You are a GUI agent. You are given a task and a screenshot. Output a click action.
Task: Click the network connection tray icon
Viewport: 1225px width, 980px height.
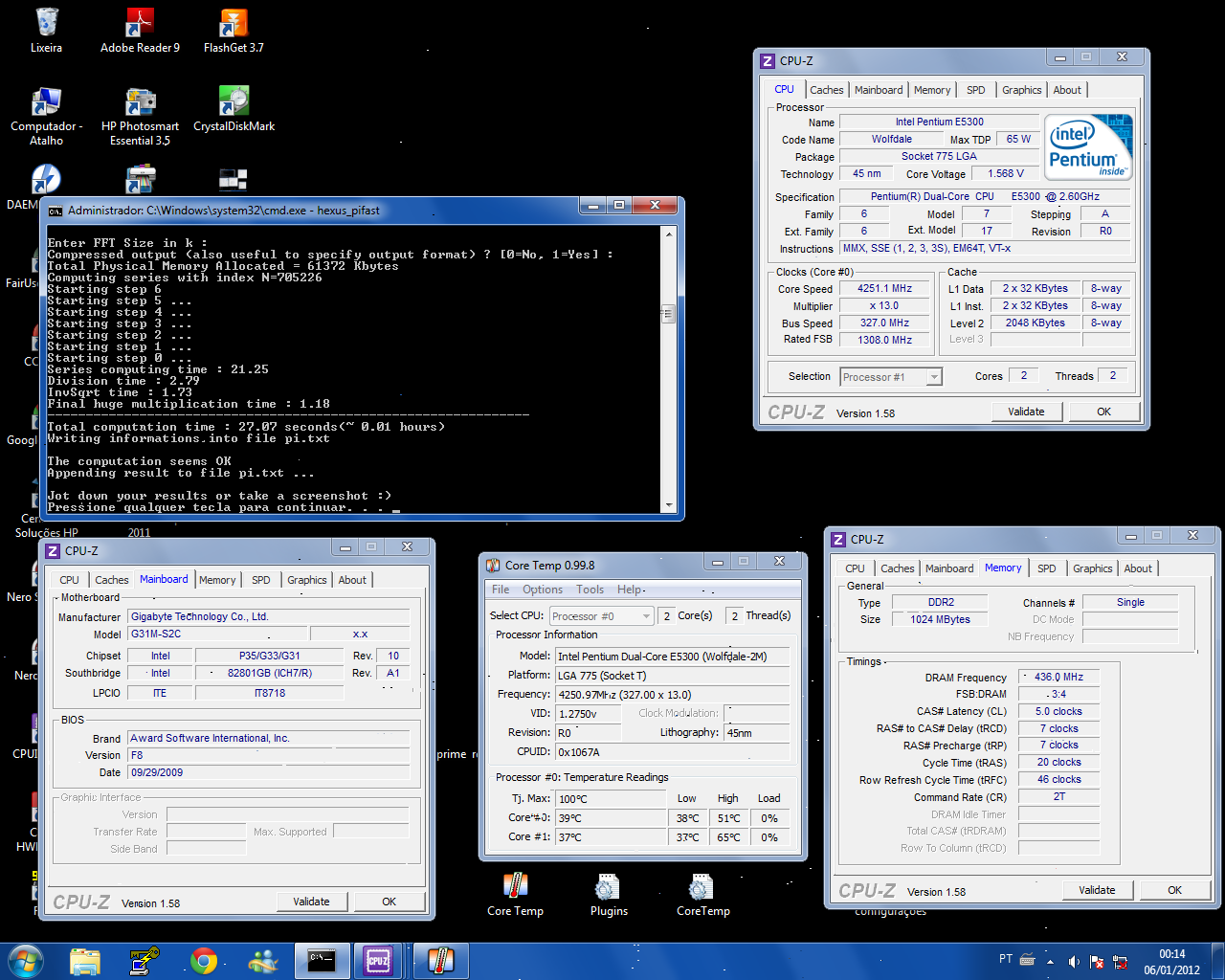pyautogui.click(x=1119, y=961)
